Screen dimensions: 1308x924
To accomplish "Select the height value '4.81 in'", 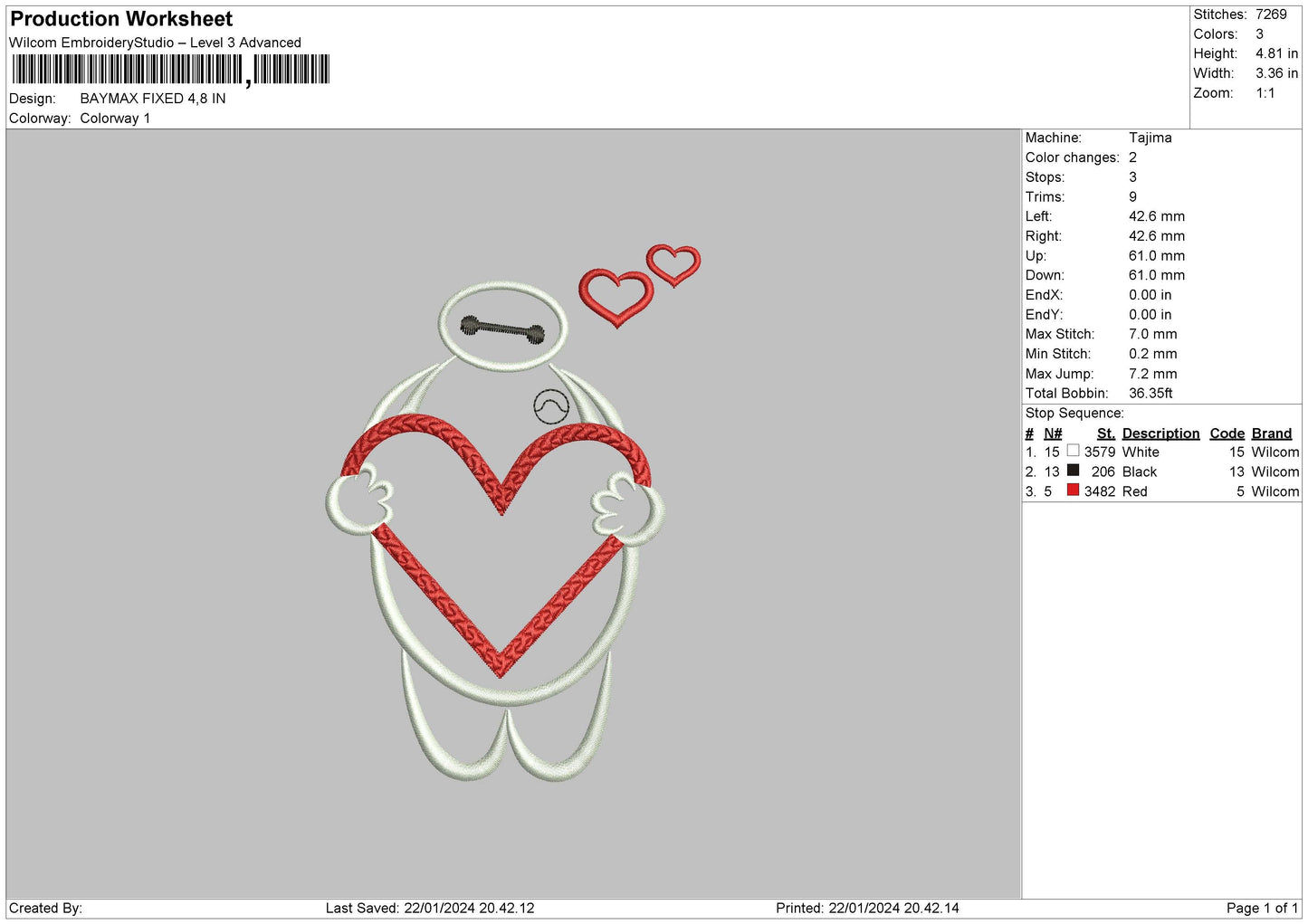I will [x=1276, y=54].
